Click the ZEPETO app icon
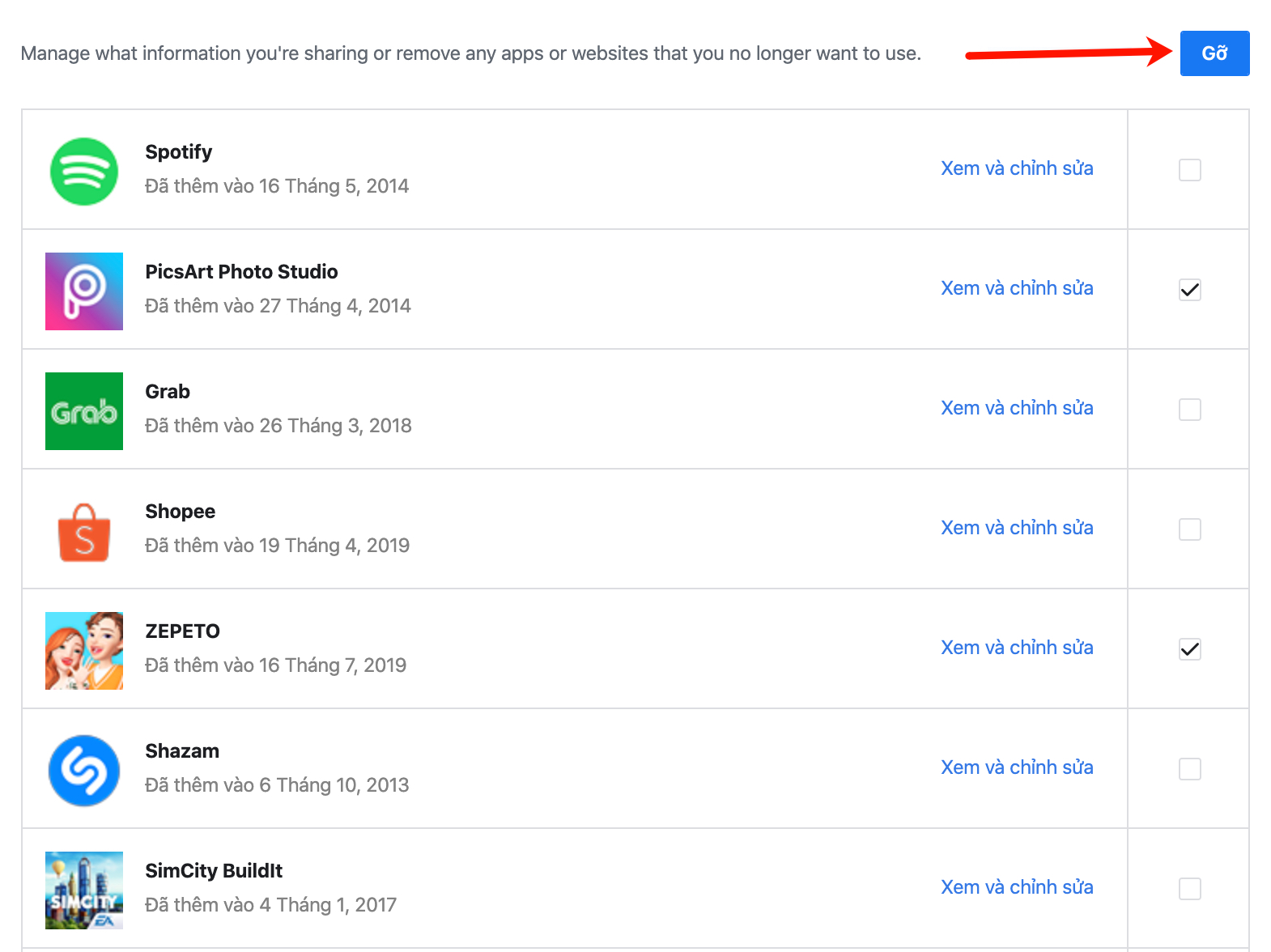 click(84, 651)
